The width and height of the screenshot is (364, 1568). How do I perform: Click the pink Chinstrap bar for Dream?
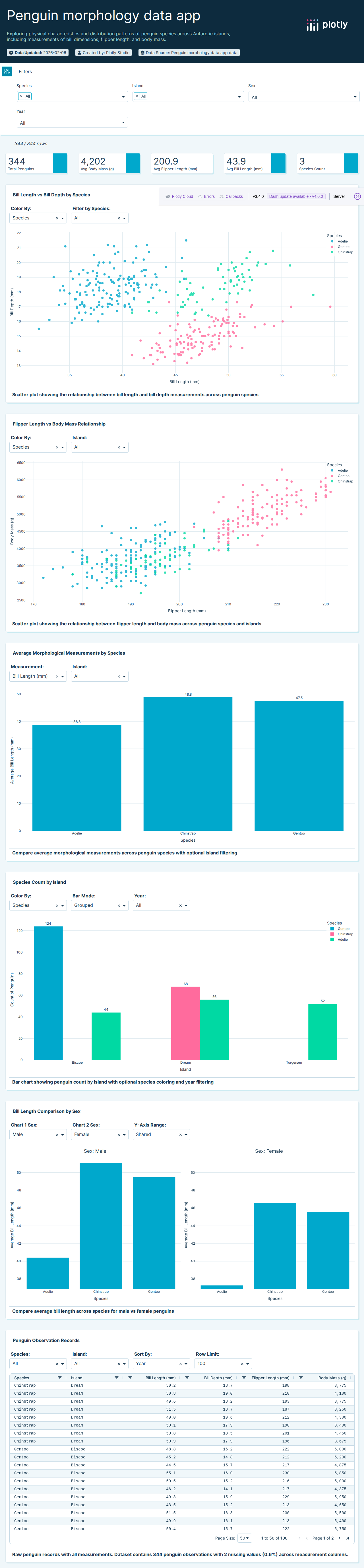coord(185,1023)
